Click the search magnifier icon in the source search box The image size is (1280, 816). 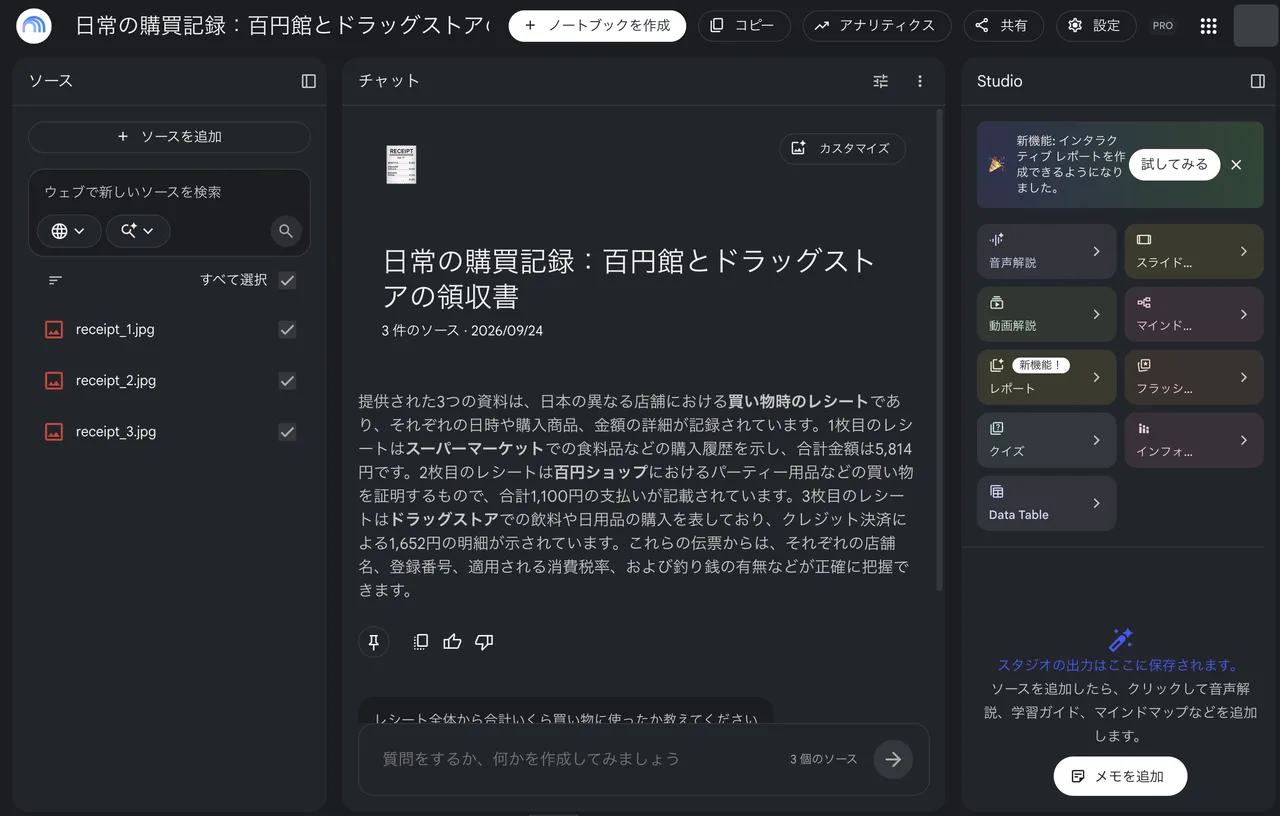tap(286, 231)
